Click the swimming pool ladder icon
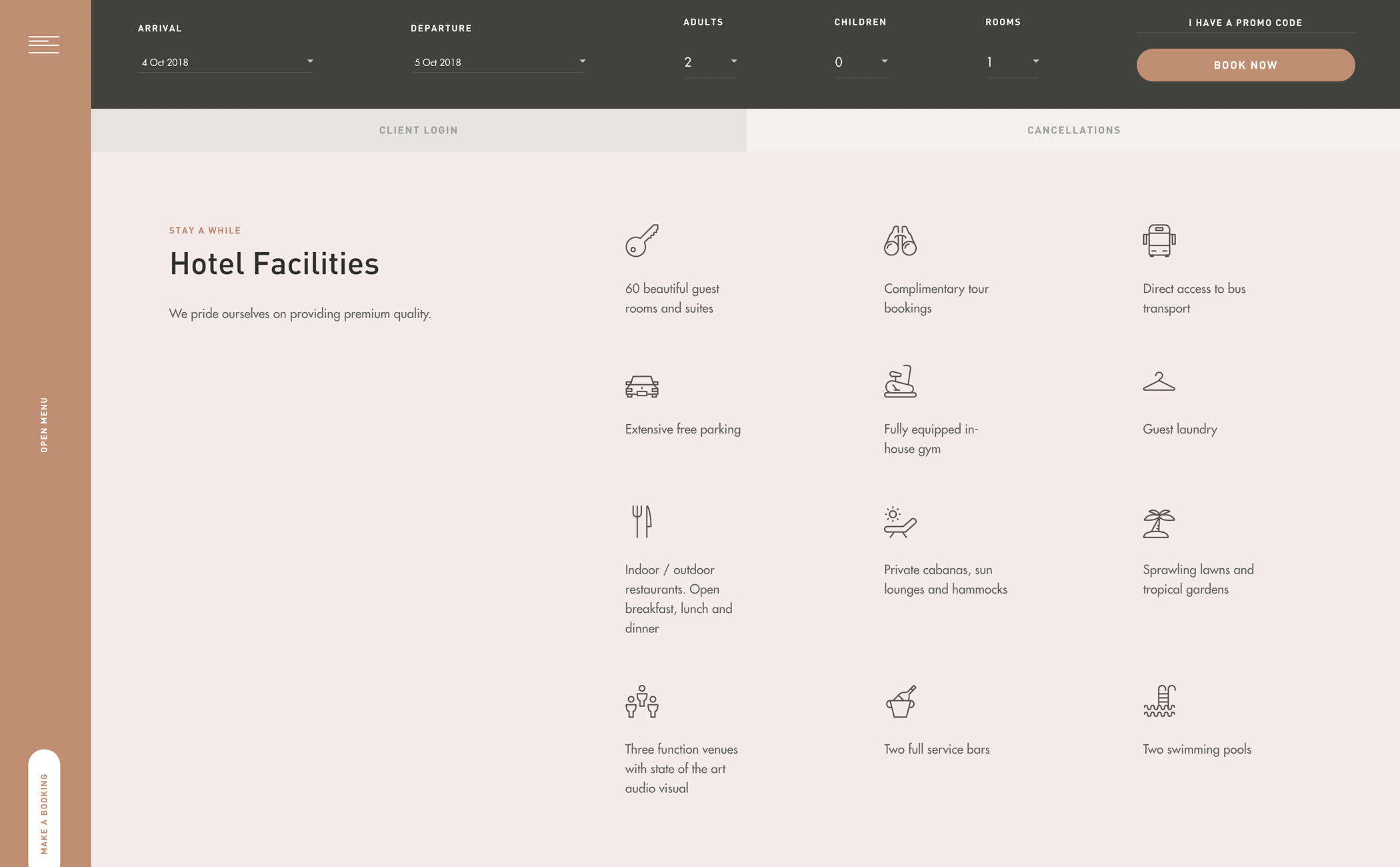 [x=1159, y=701]
